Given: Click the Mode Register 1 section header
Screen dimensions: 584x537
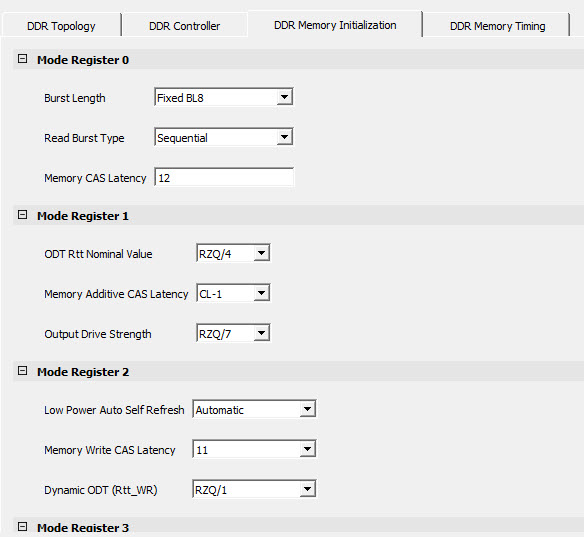Looking at the screenshot, I should tap(83, 216).
